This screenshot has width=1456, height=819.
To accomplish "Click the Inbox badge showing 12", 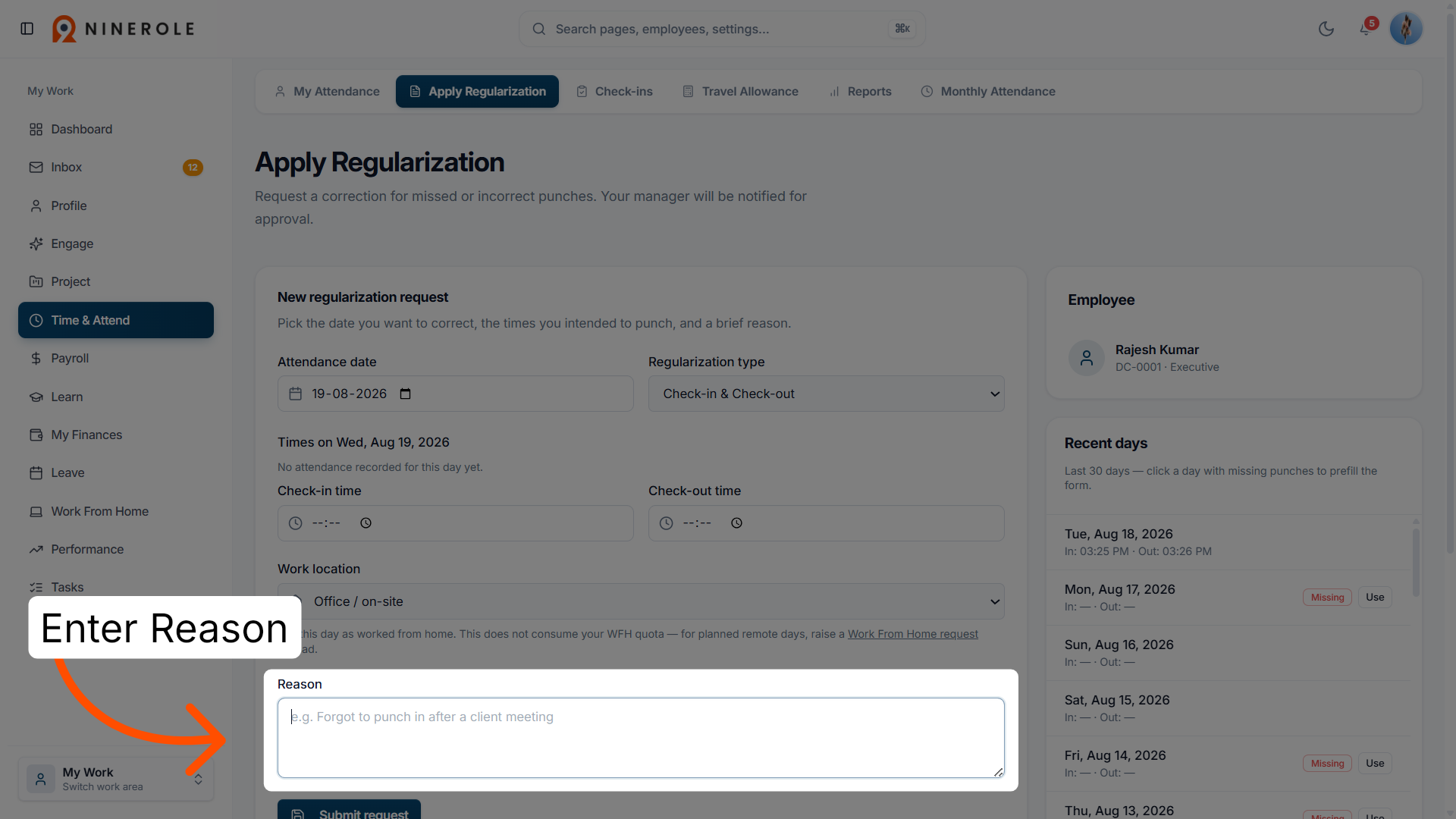I will click(x=193, y=168).
